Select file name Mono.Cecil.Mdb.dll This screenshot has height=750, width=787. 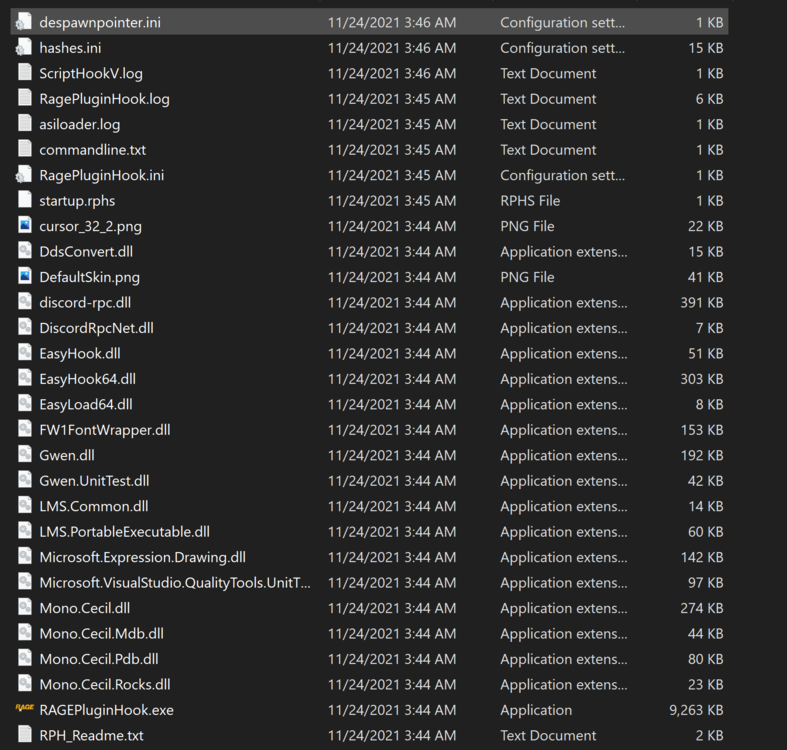tap(101, 634)
